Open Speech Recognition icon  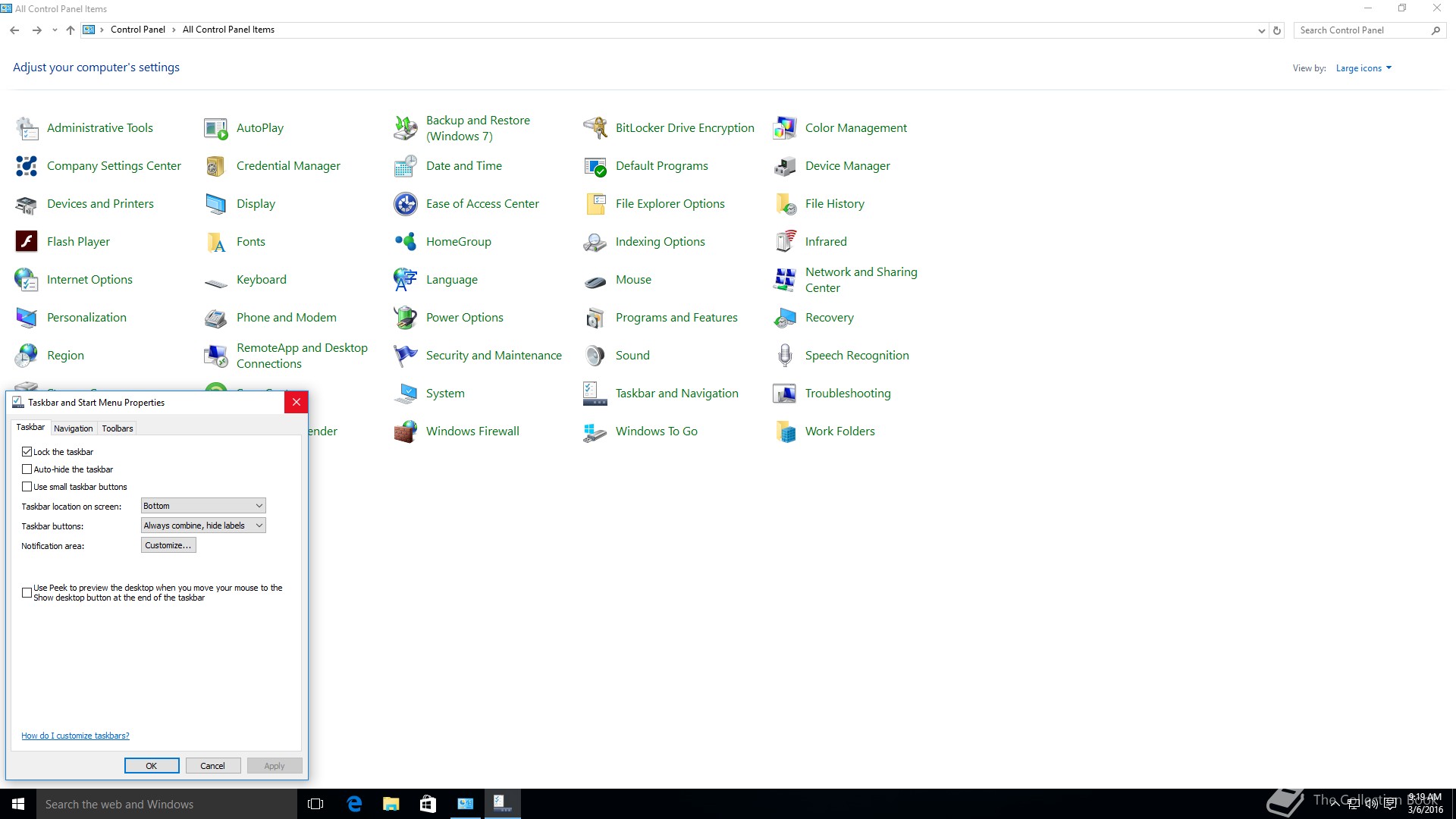pos(785,356)
